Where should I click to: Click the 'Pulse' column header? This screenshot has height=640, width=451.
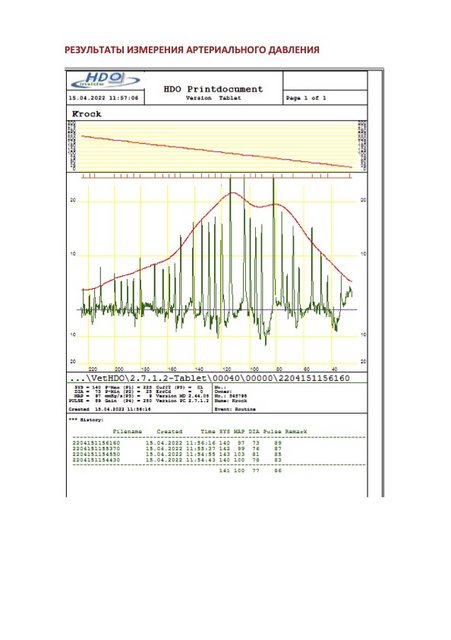click(271, 432)
